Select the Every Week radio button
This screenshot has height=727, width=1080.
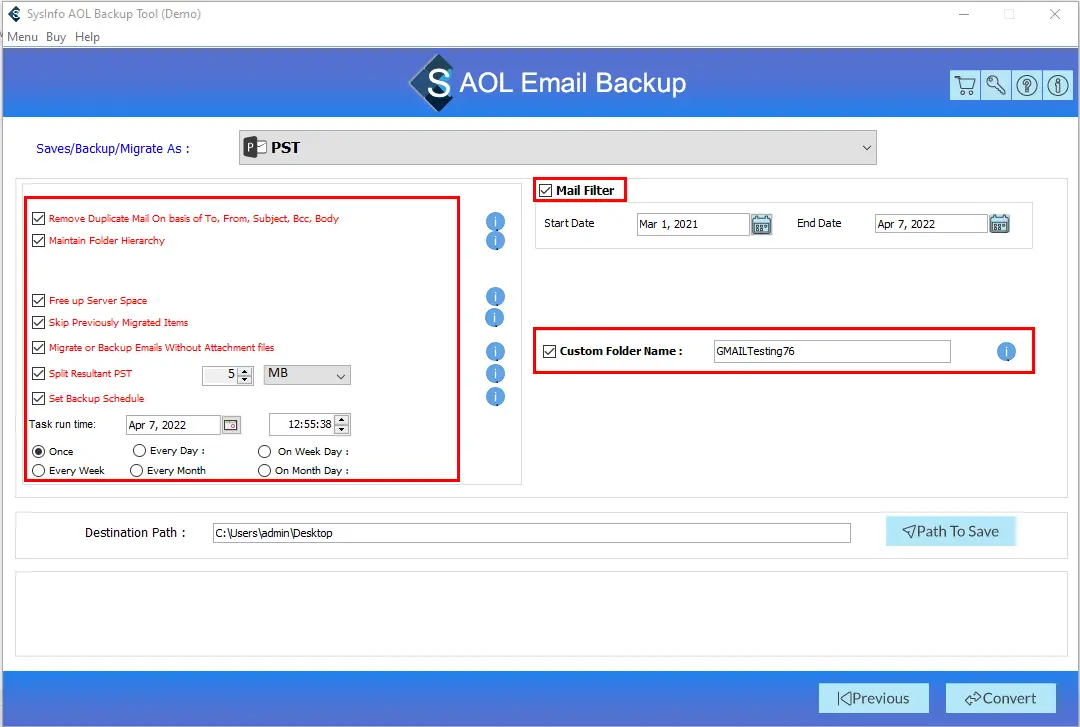click(x=39, y=470)
